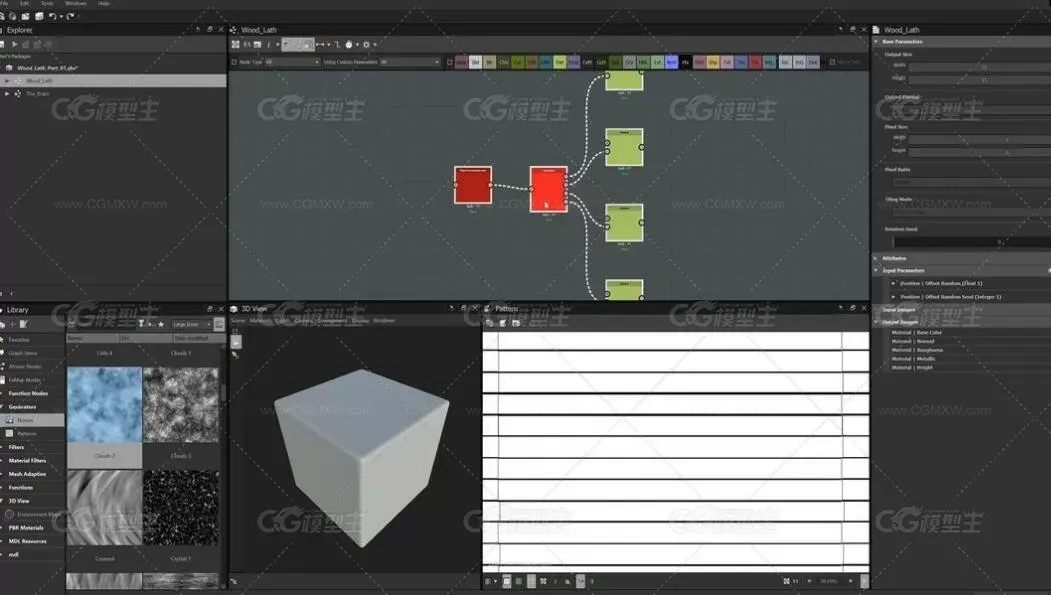This screenshot has width=1051, height=595.
Task: Click the Undo arrow in main toolbar
Action: point(52,16)
